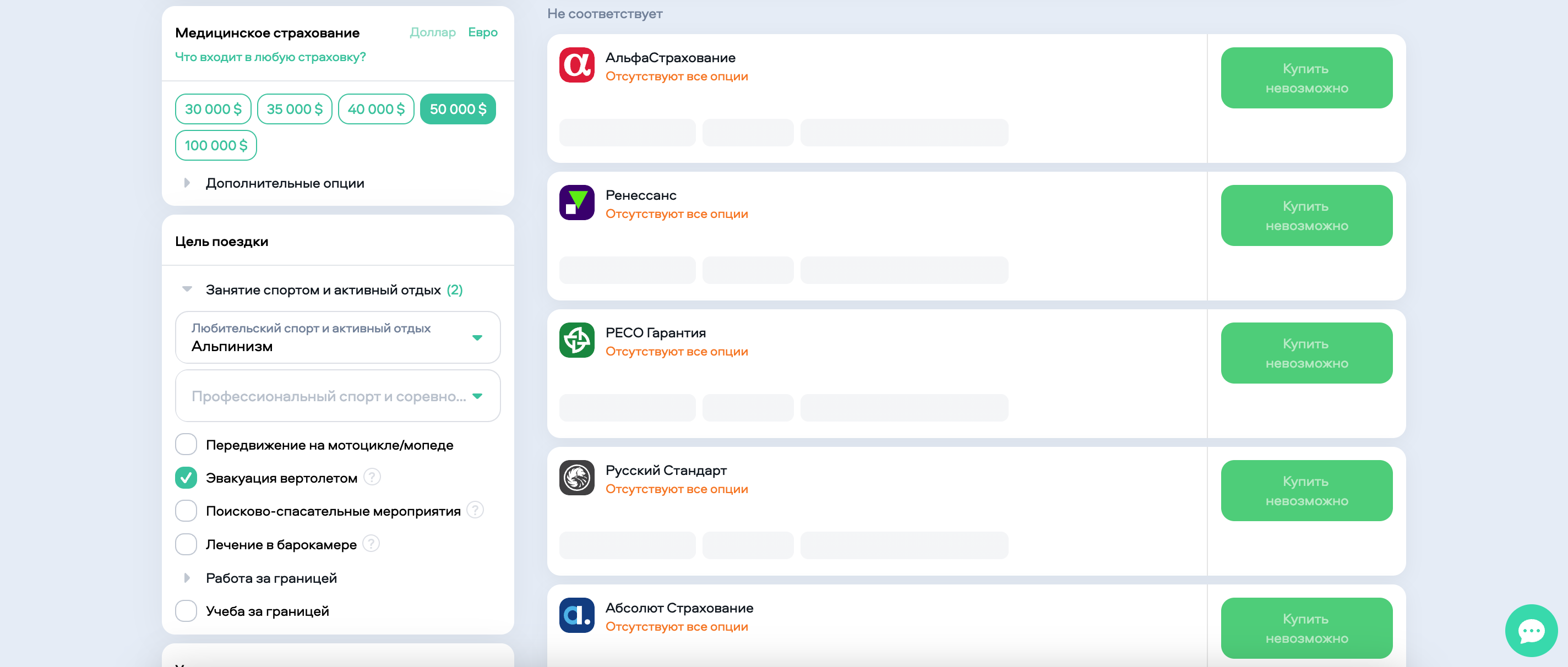This screenshot has height=667, width=1568.
Task: Click the Ренессанс logo icon
Action: click(x=576, y=203)
